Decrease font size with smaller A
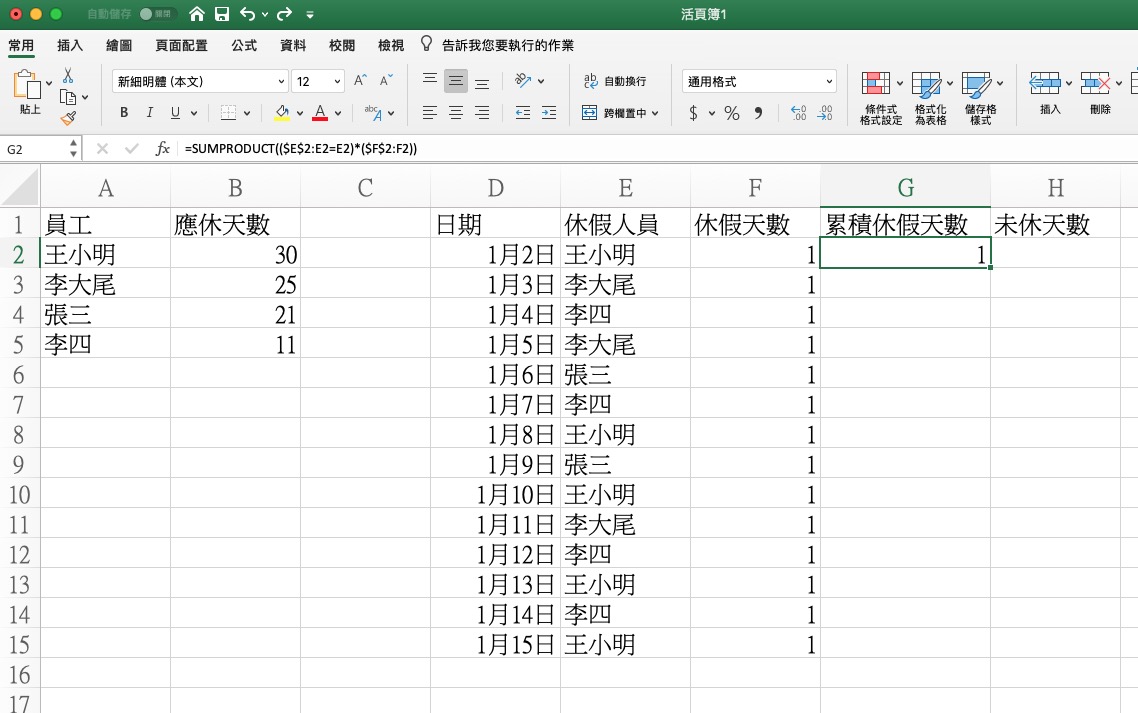 pos(386,81)
